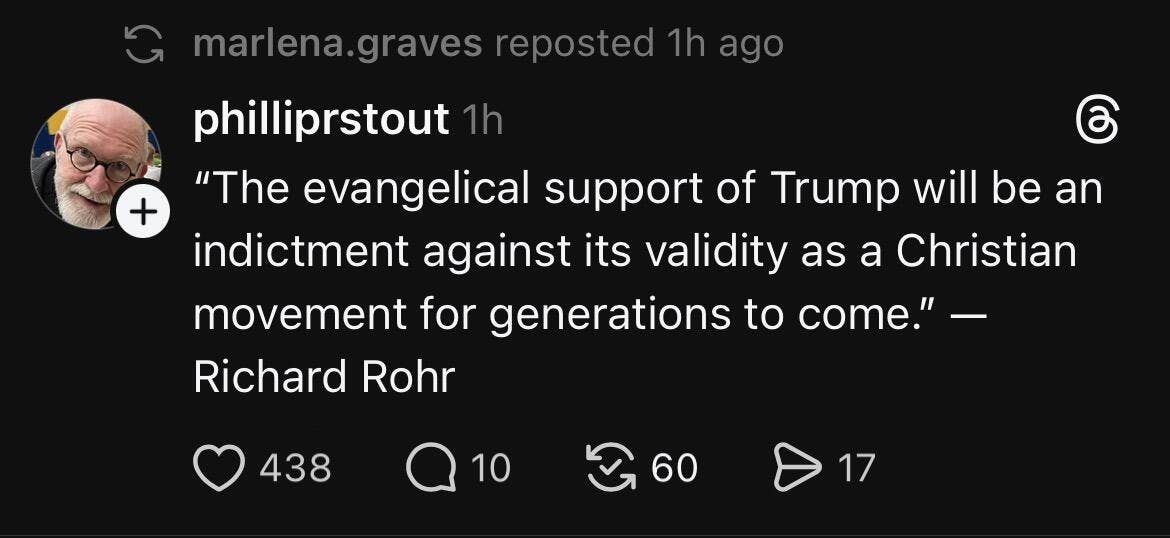
Task: Visit the philliprstout username link
Action: (320, 121)
